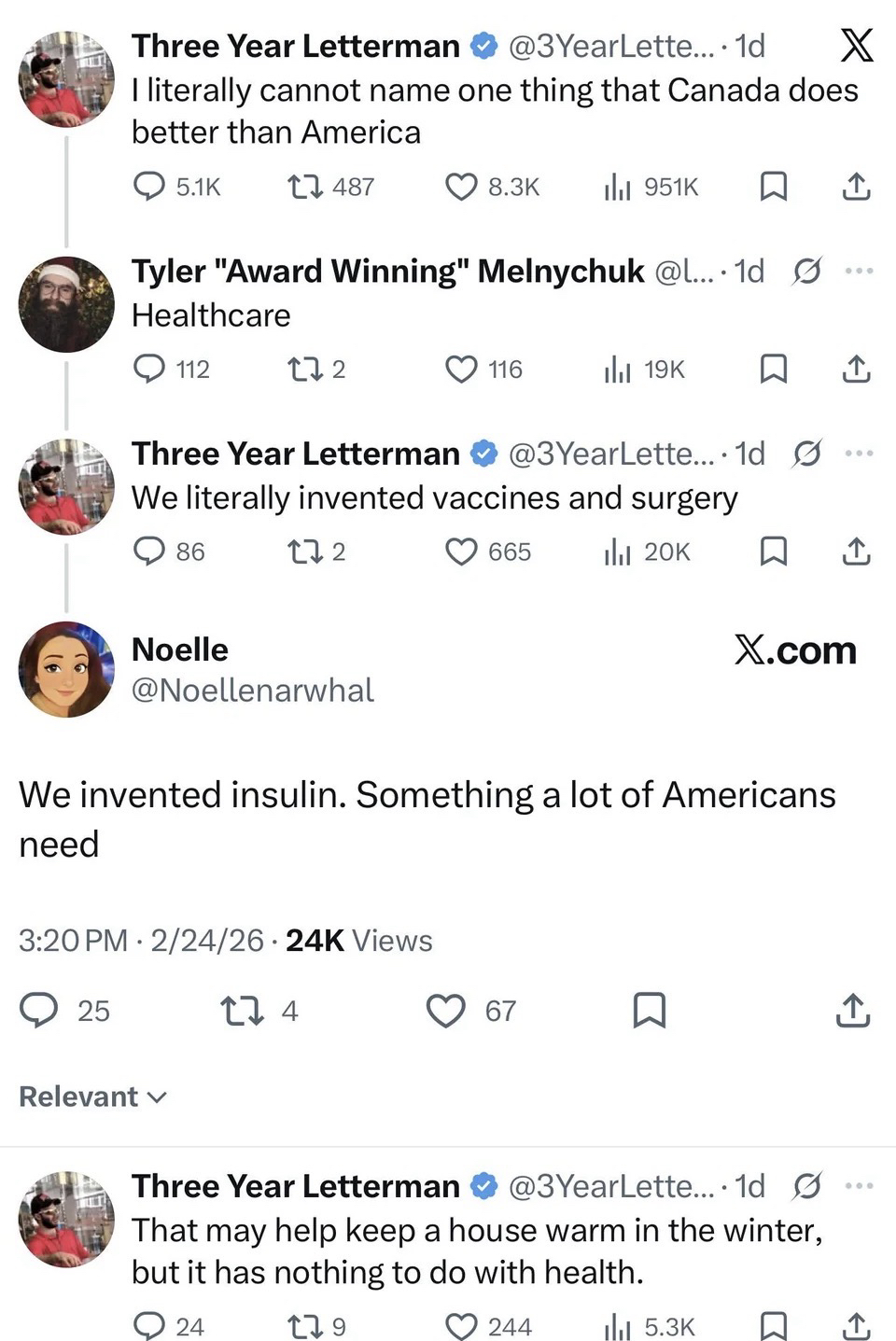Click Noelle's cartoon avatar

[x=66, y=669]
